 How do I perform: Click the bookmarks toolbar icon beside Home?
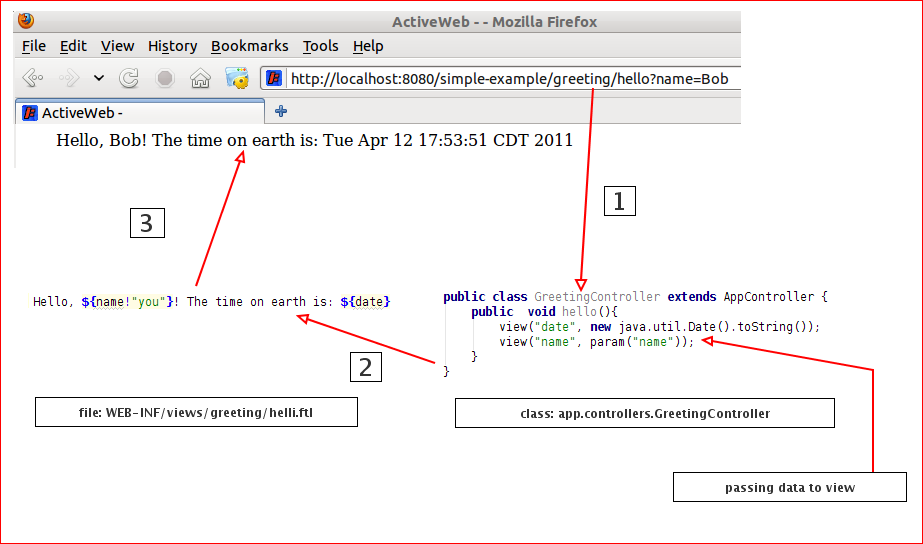(x=237, y=78)
